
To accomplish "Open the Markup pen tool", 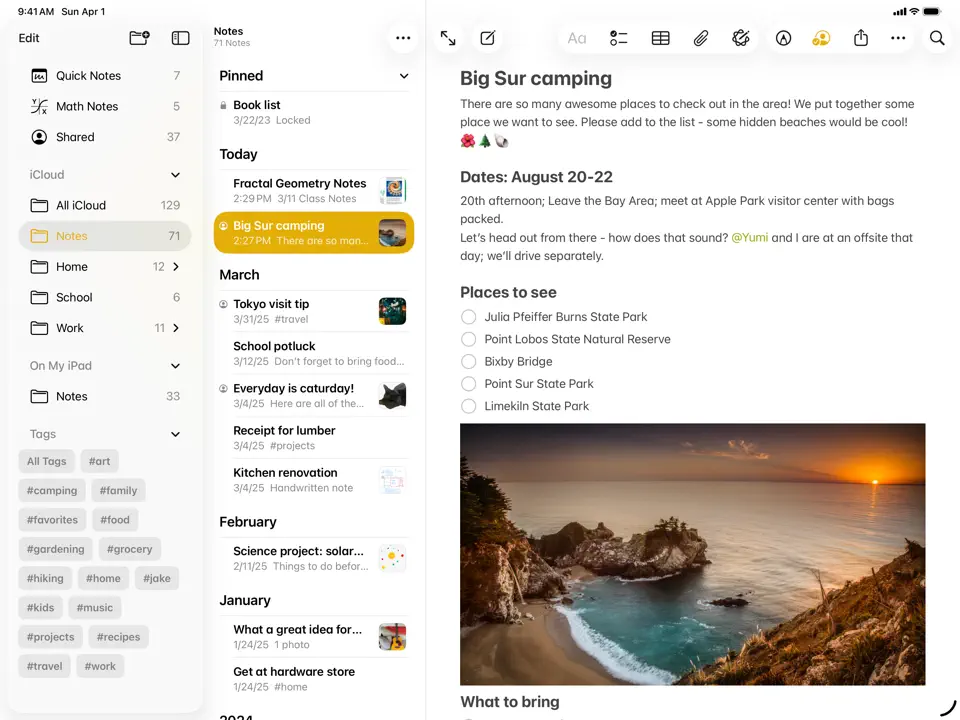I will coord(783,38).
